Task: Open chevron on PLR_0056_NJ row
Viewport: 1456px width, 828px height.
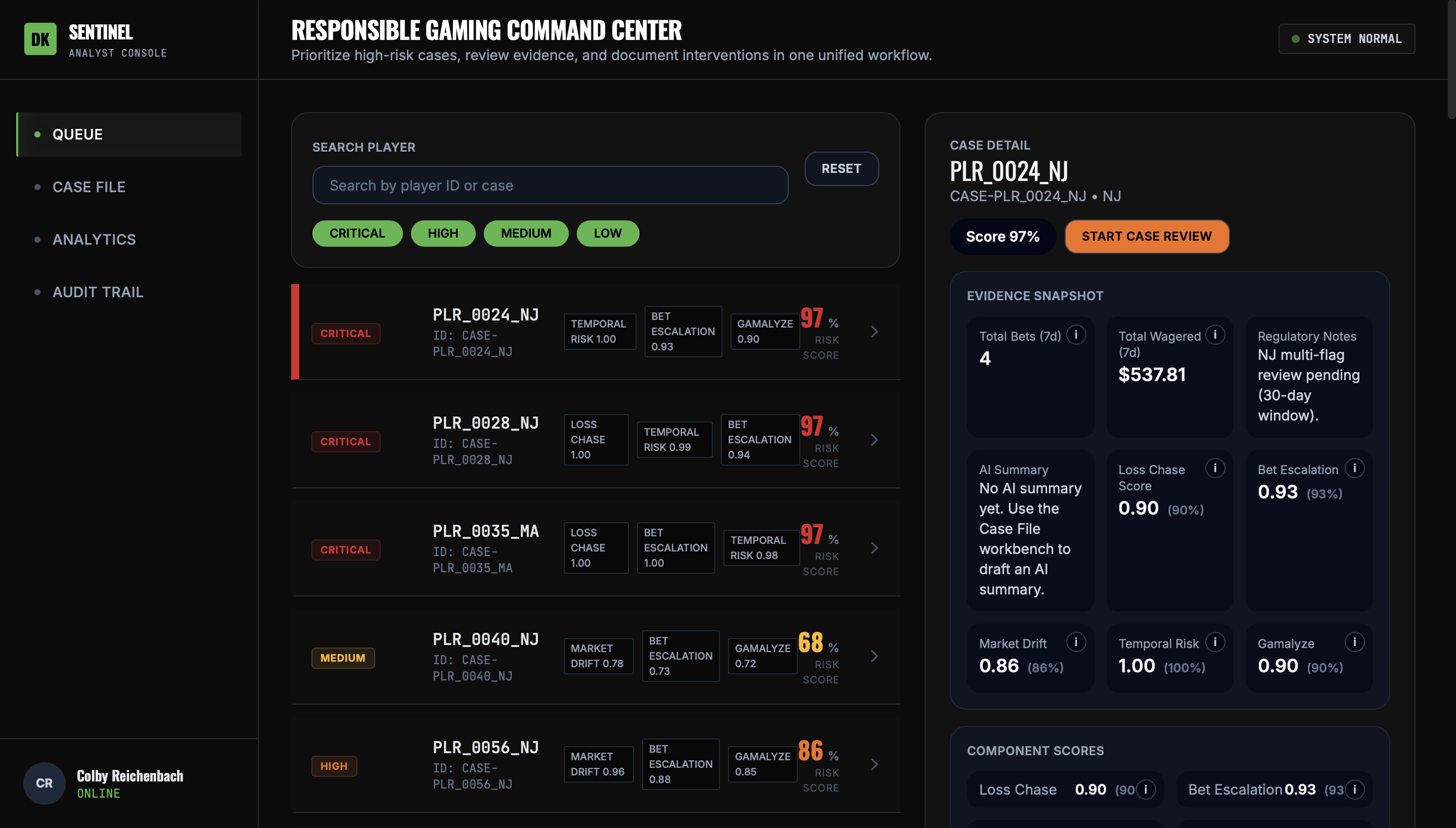Action: 874,764
